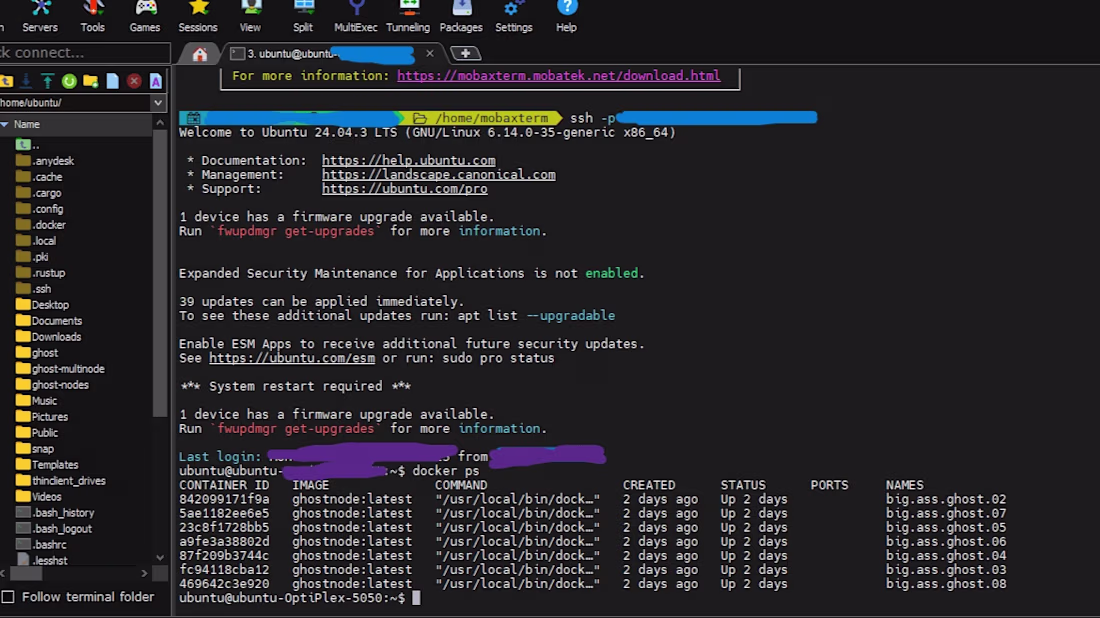The width and height of the screenshot is (1100, 618).
Task: Click container name big.ass.ghost.02
Action: click(x=946, y=499)
